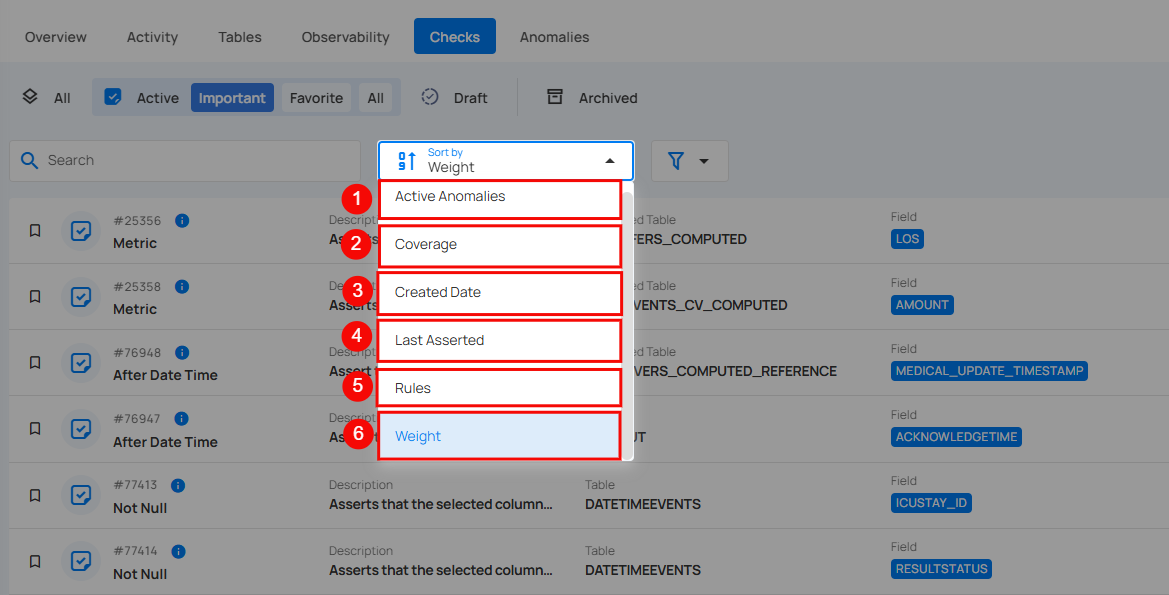This screenshot has height=595, width=1169.
Task: Click the RESULTSTATUS field tag
Action: [942, 569]
